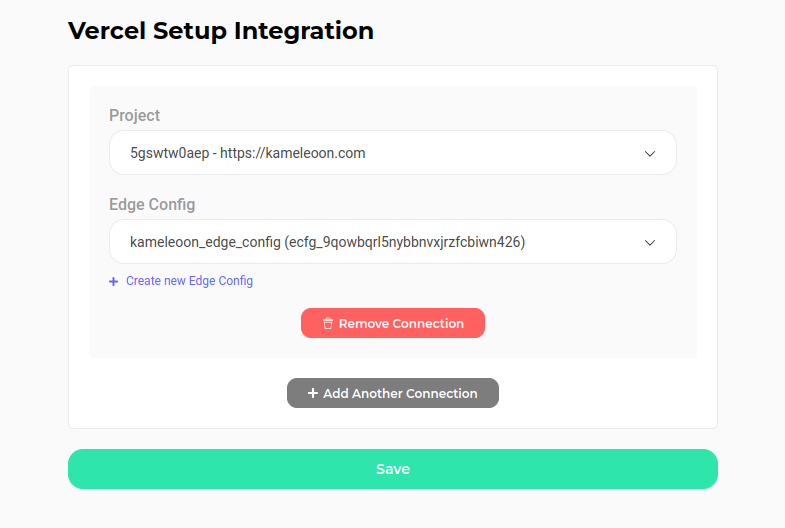Add another connection
This screenshot has height=528, width=785.
pos(393,393)
